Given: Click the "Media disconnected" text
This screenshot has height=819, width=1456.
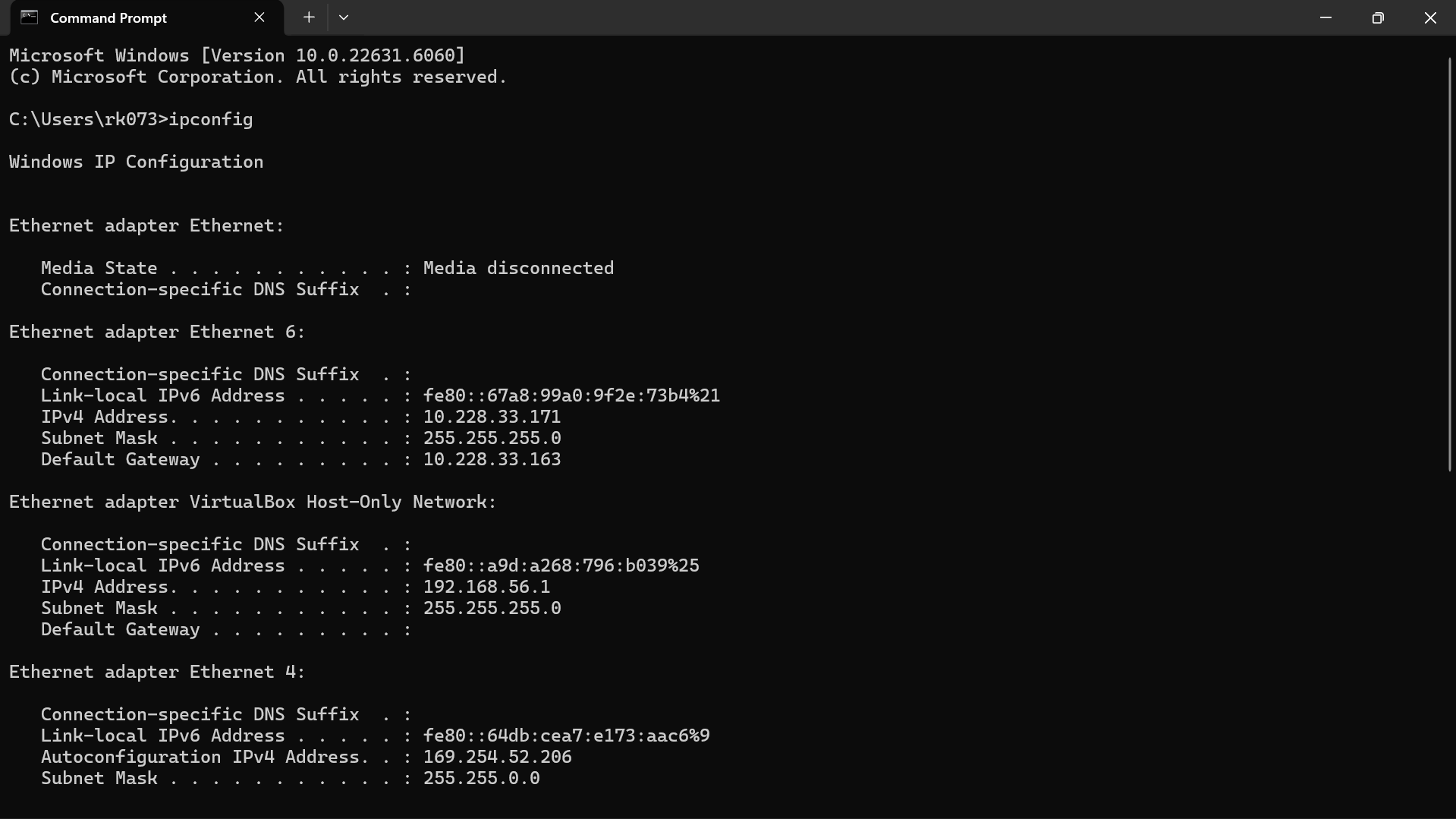Looking at the screenshot, I should click(x=518, y=268).
